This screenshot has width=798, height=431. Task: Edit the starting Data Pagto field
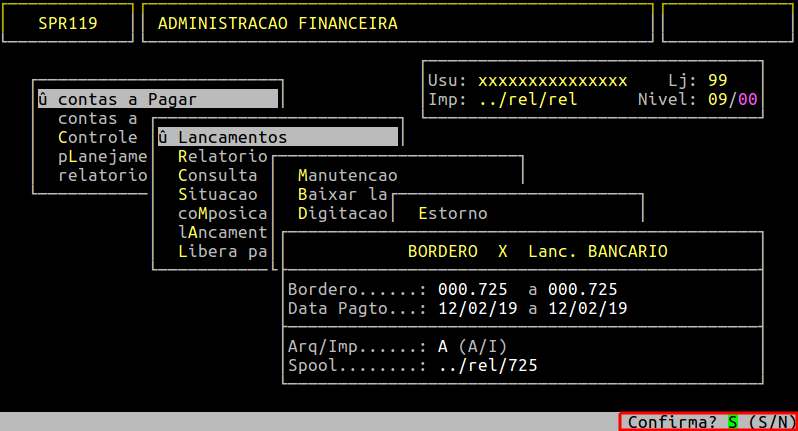(477, 308)
